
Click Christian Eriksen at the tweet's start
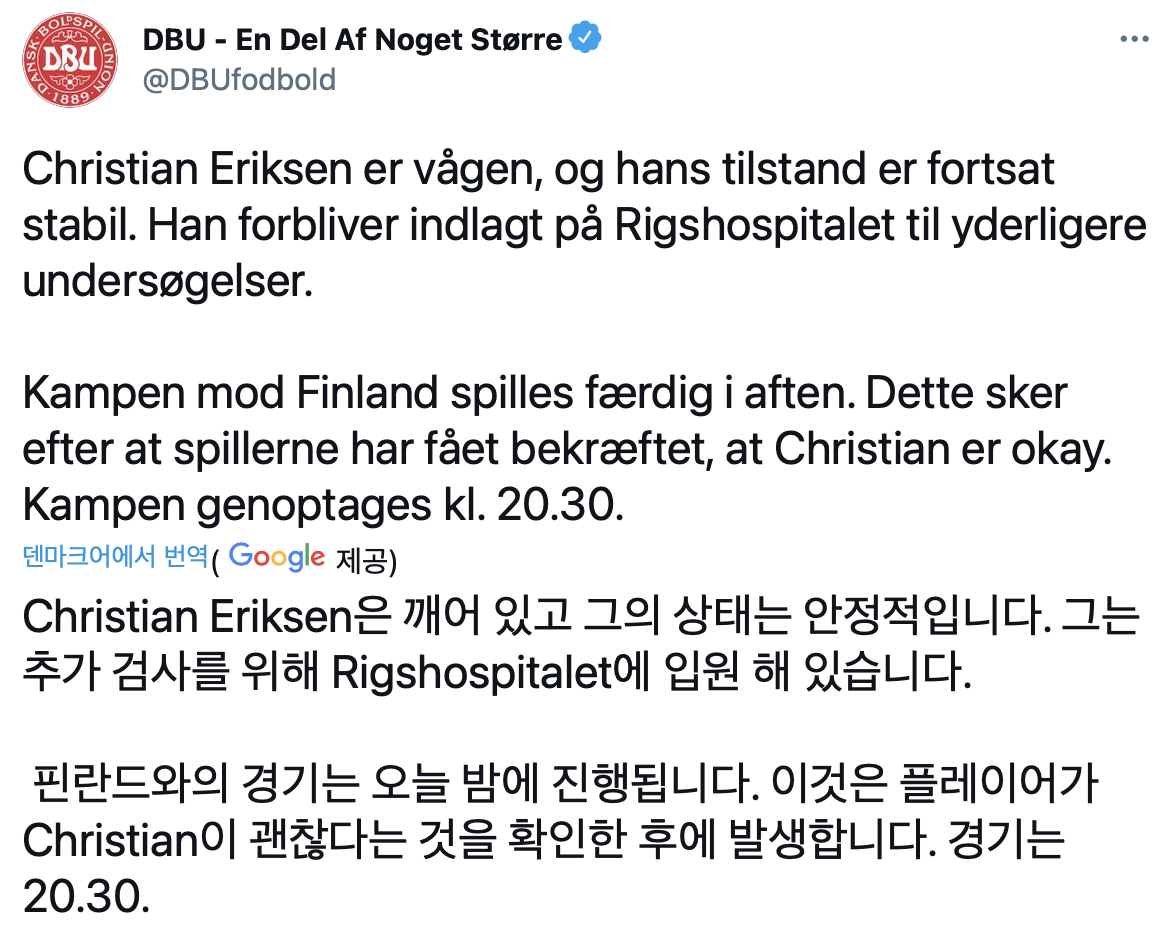tap(187, 169)
